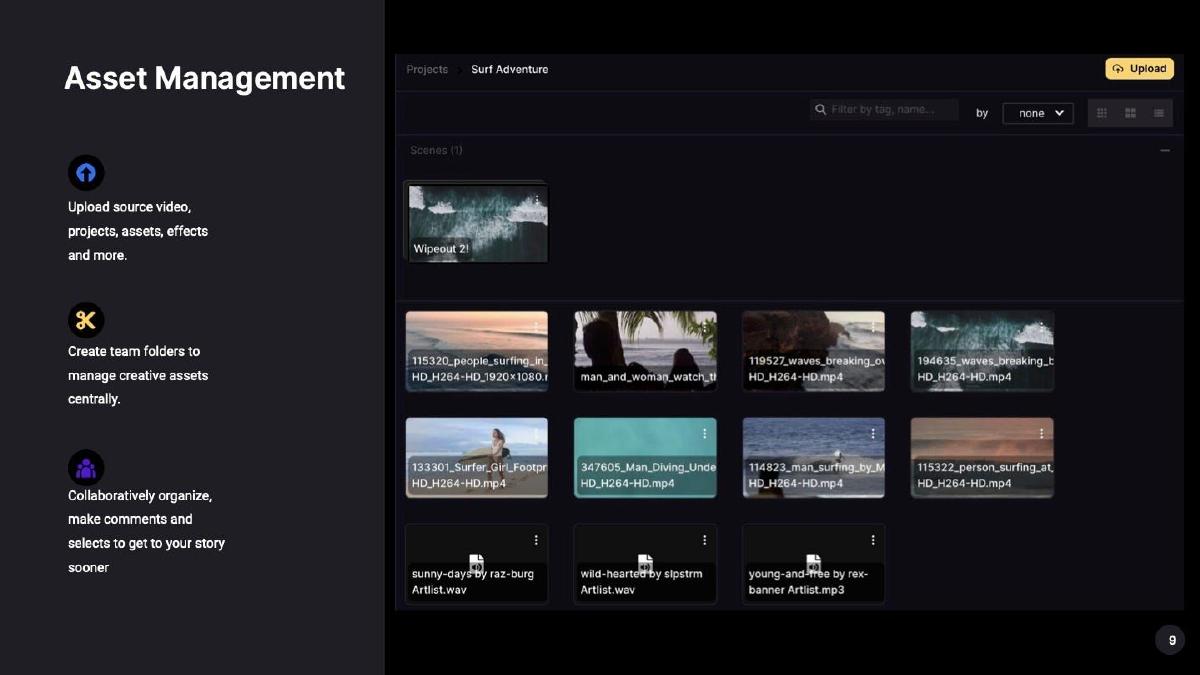Select the young-and-free by rex-banner file name
This screenshot has width=1200, height=675.
click(808, 582)
